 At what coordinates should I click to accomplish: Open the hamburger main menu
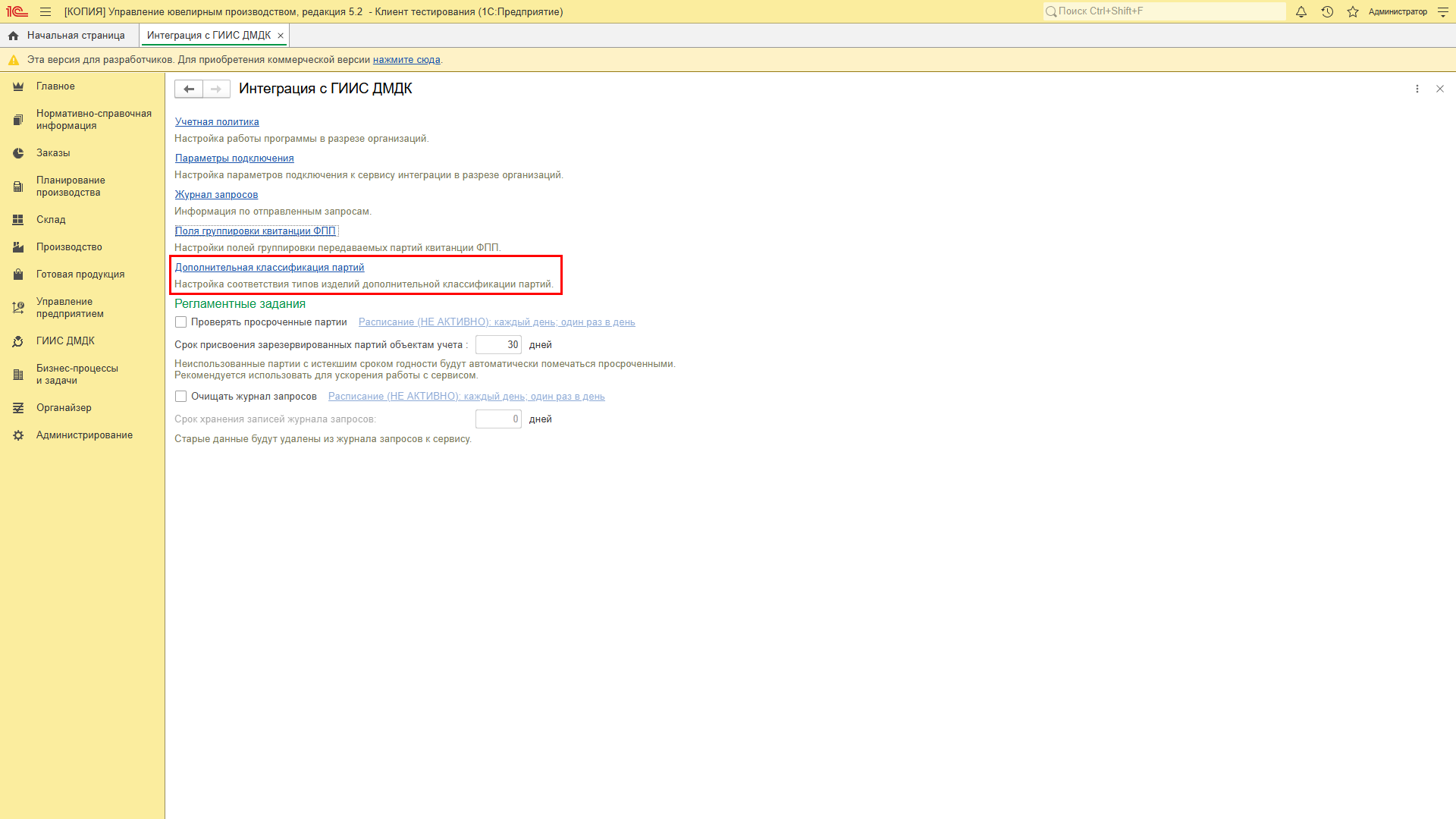tap(45, 11)
